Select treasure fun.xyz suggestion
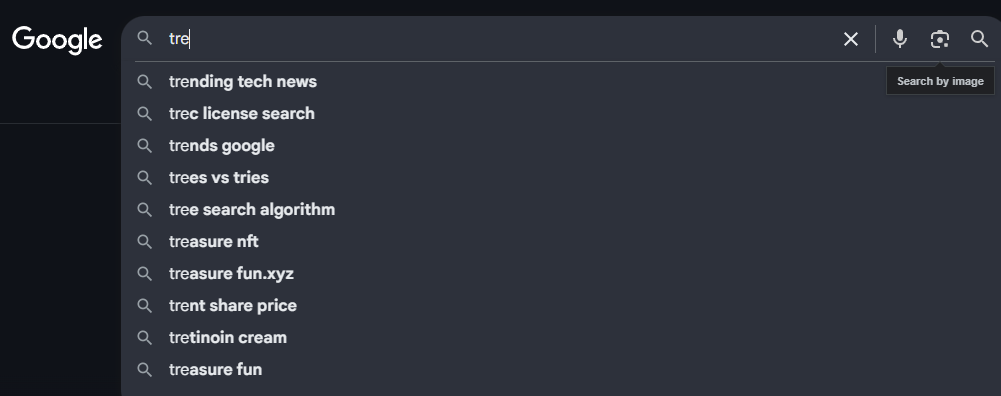 (231, 273)
